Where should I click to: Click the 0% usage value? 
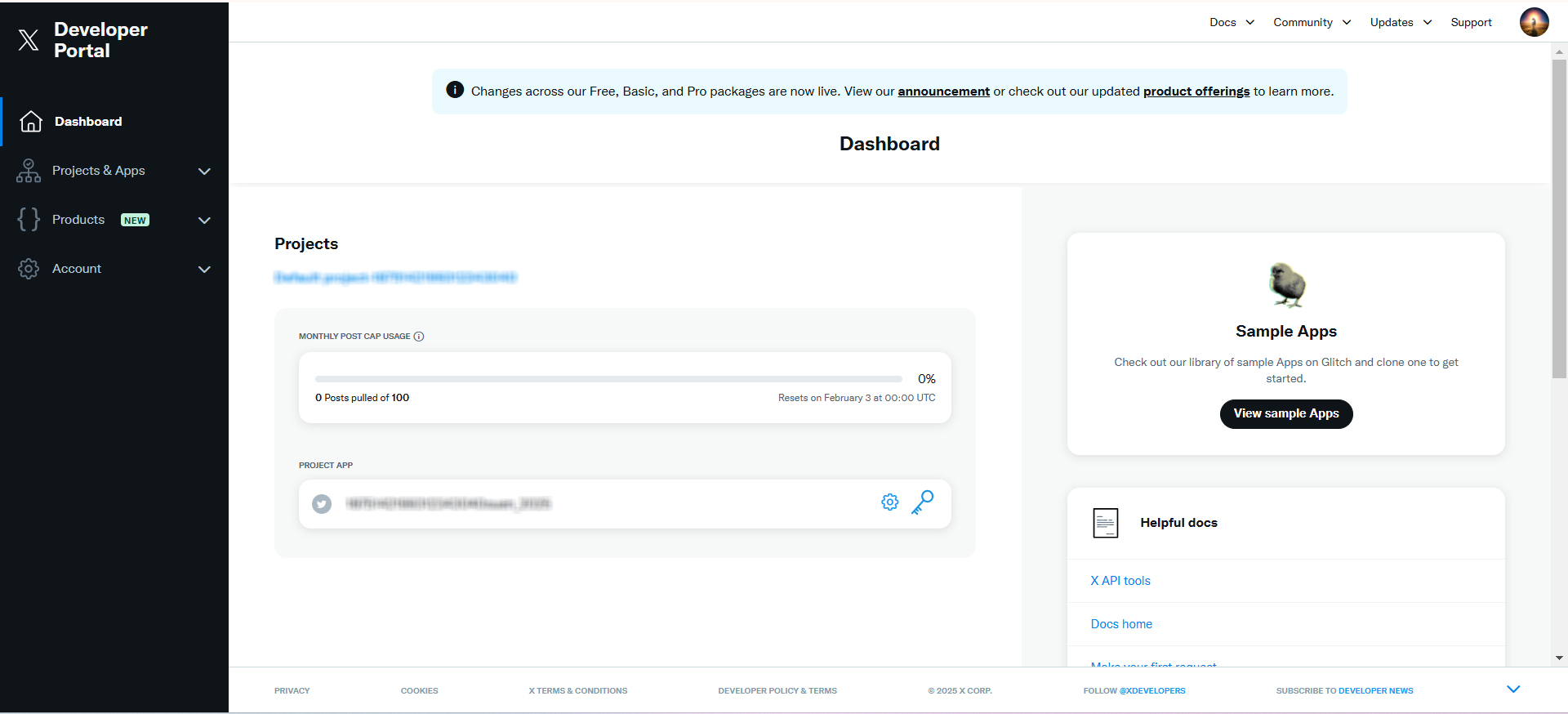click(926, 379)
